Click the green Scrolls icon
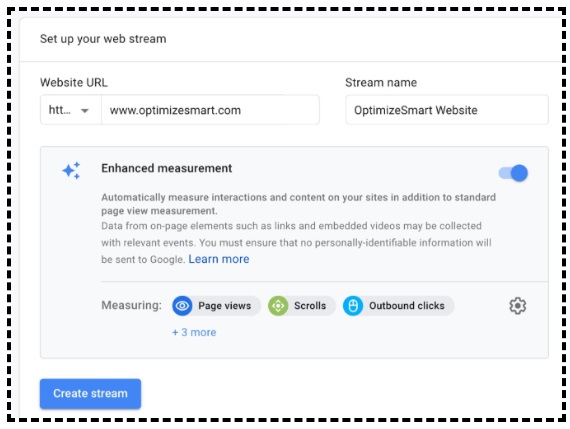570x429 pixels. click(x=278, y=306)
